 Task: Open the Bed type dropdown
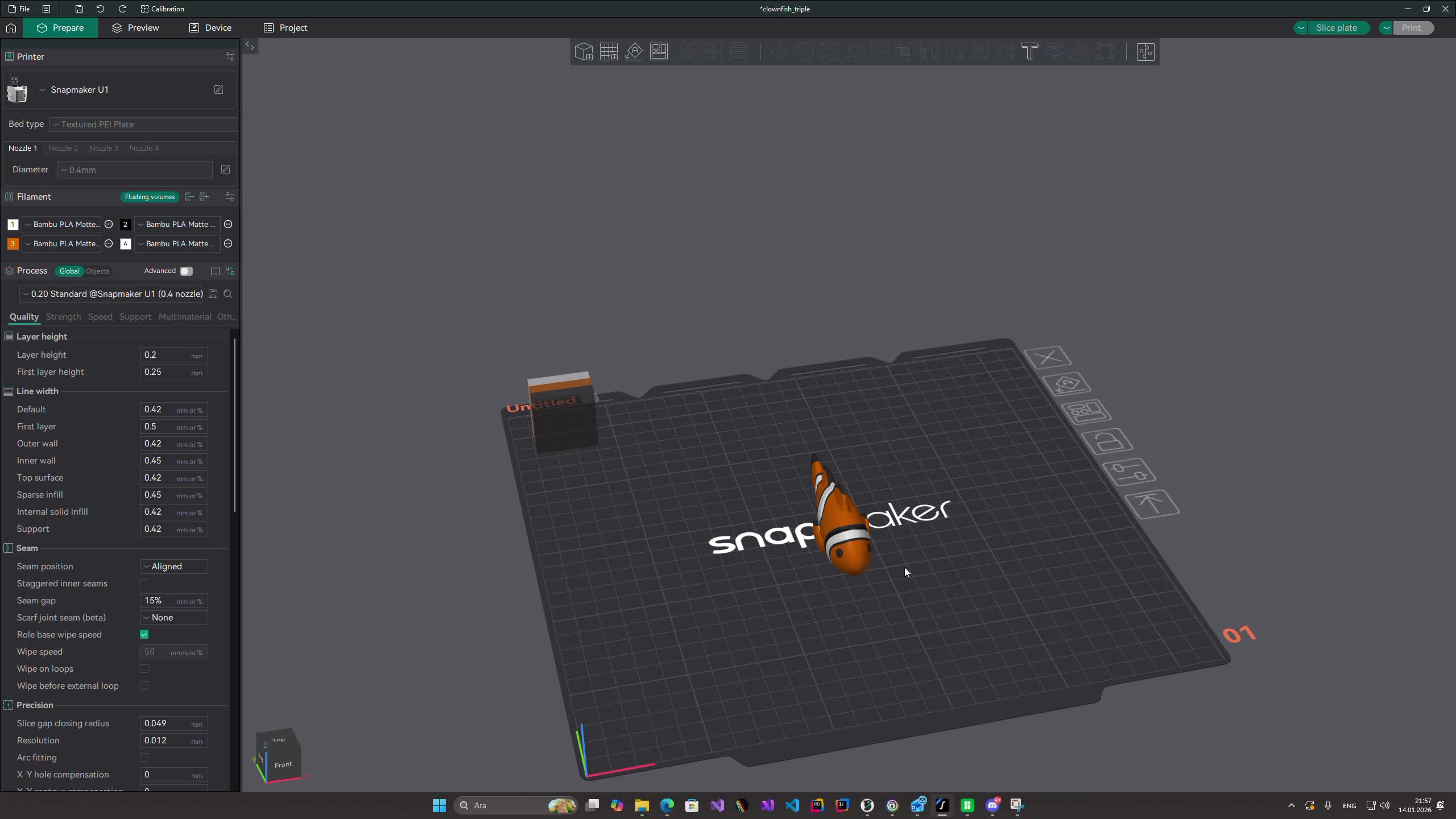coord(143,125)
